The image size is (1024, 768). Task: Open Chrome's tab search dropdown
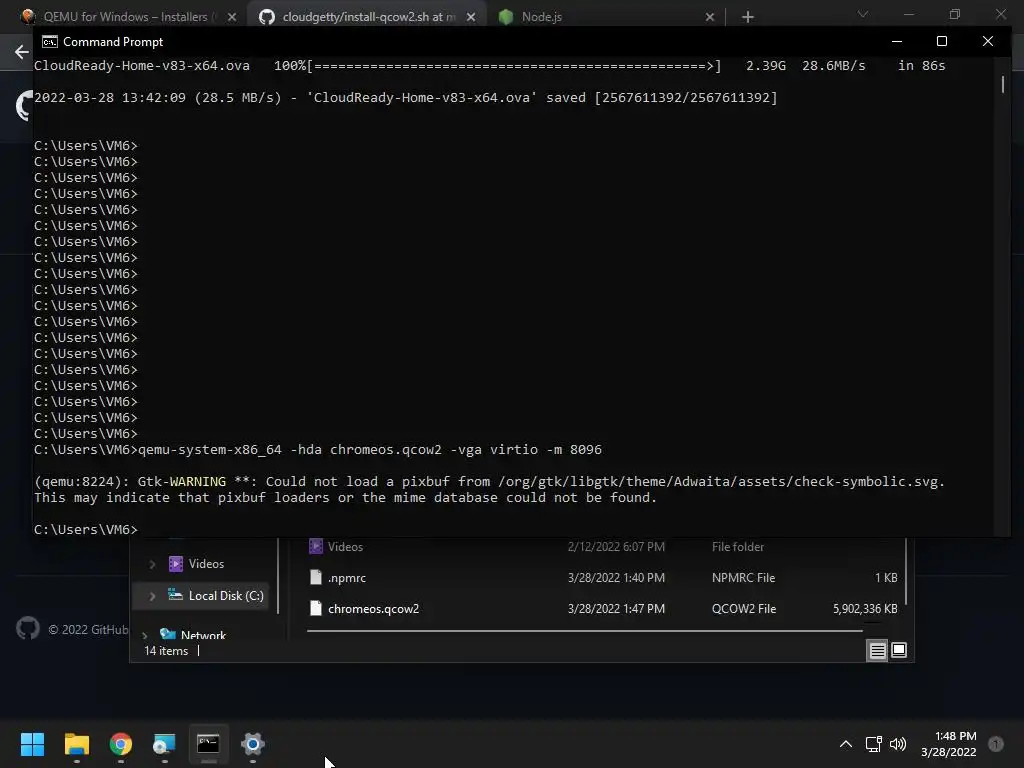click(x=863, y=14)
